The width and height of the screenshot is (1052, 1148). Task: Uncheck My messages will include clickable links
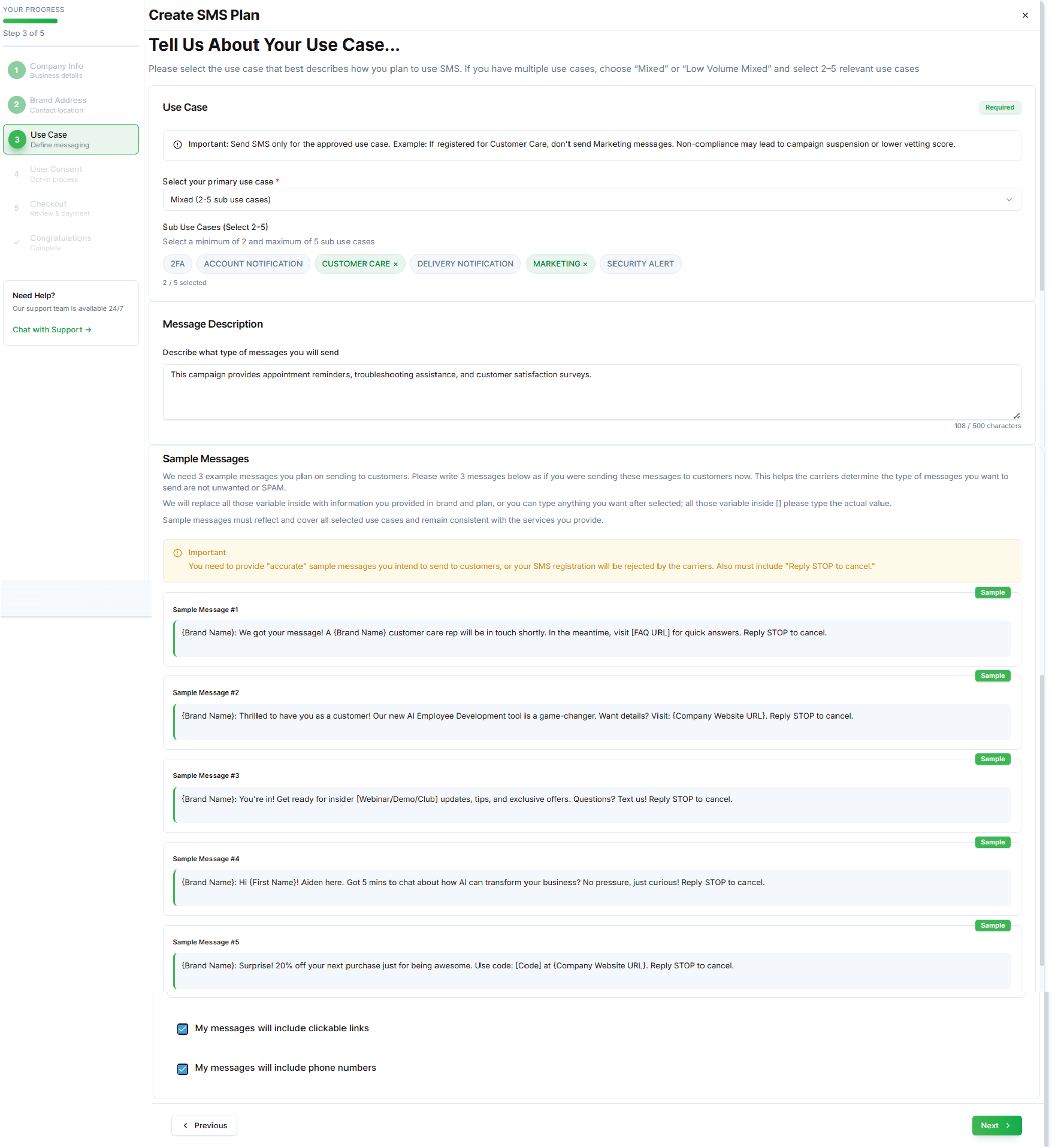point(182,1029)
